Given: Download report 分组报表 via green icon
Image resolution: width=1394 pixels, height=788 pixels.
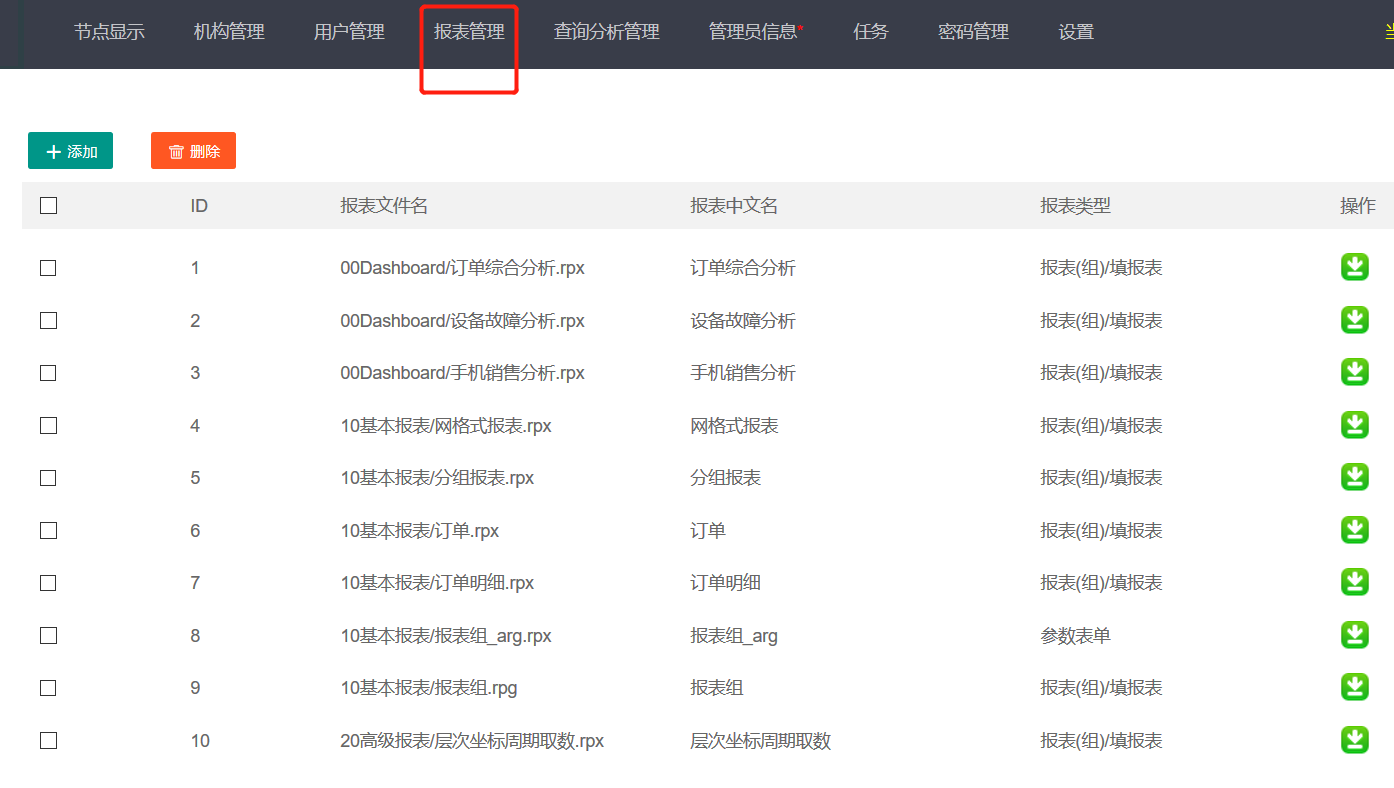Looking at the screenshot, I should click(1354, 477).
